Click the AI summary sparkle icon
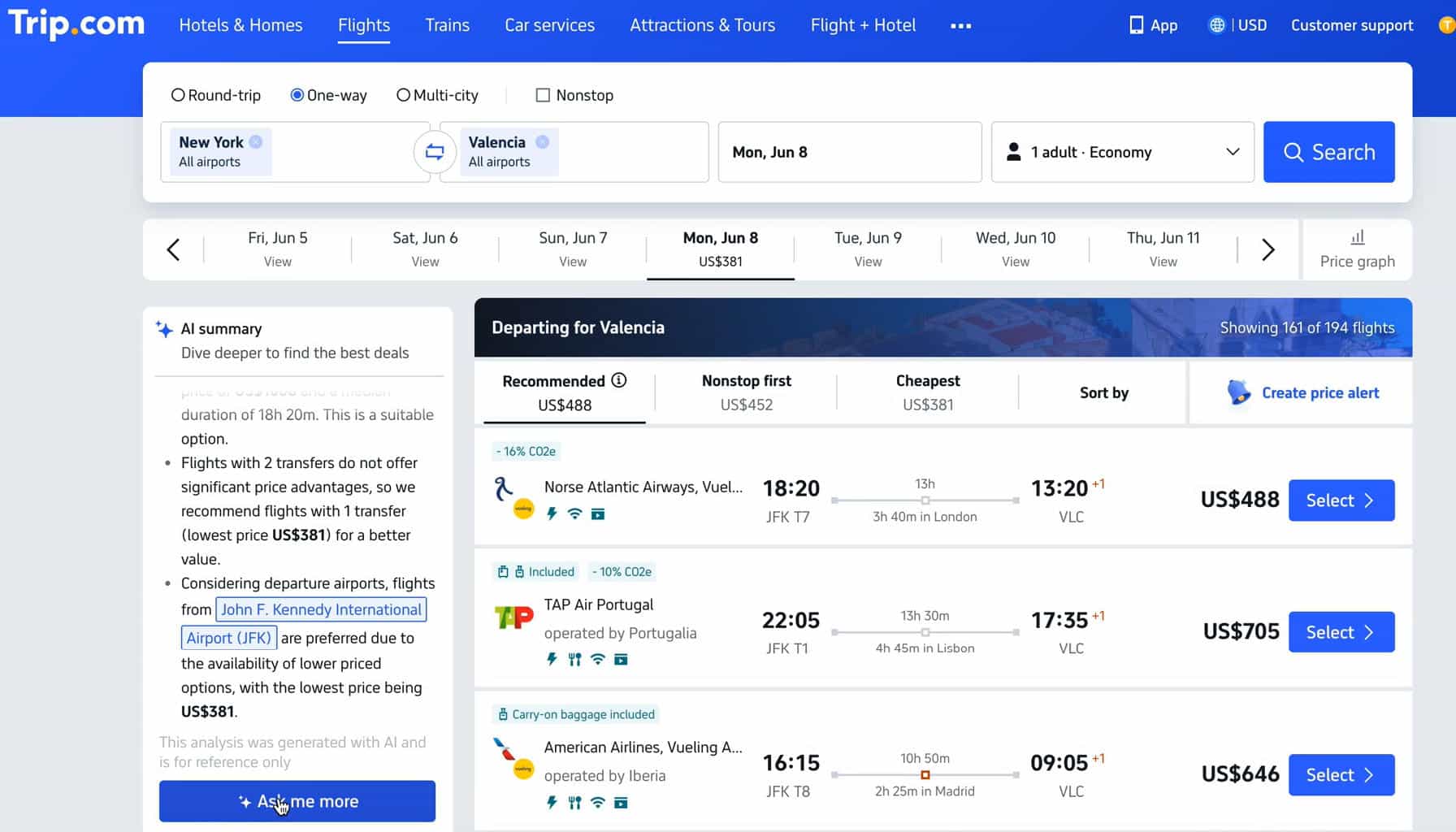Image resolution: width=1456 pixels, height=832 pixels. [x=164, y=329]
